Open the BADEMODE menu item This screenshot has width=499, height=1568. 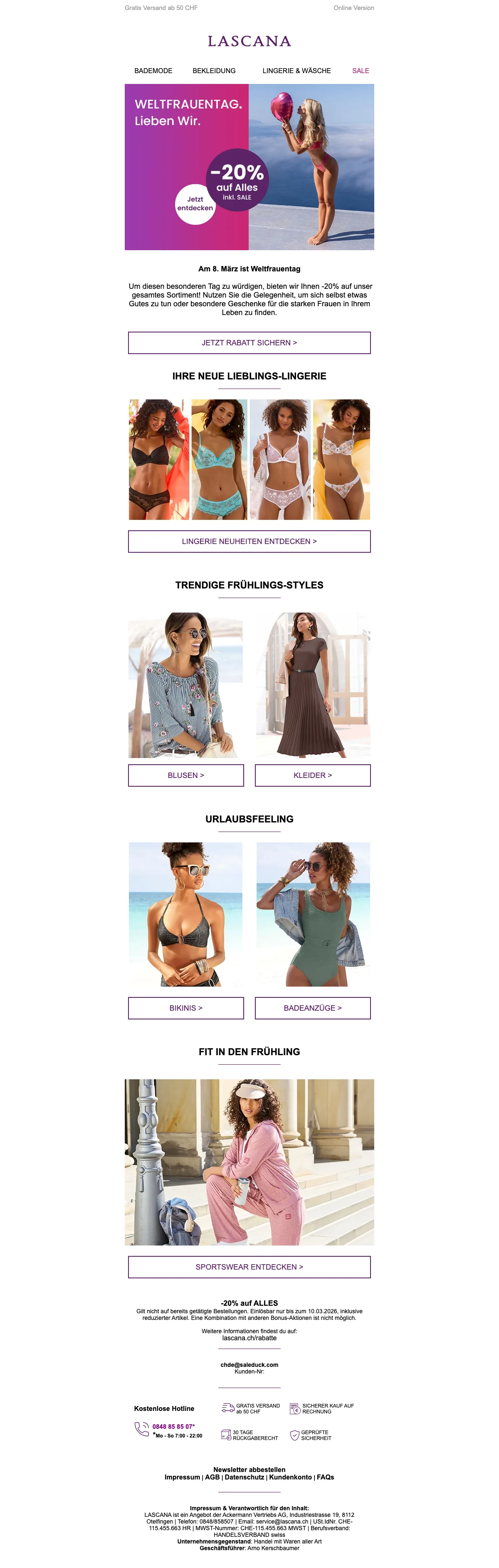153,71
